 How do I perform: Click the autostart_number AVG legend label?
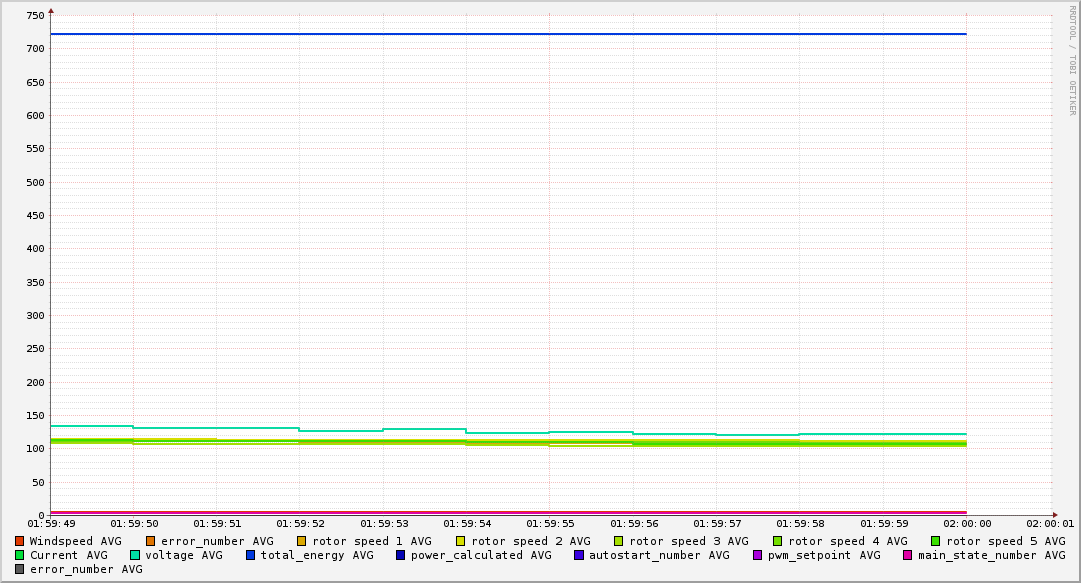click(x=659, y=555)
